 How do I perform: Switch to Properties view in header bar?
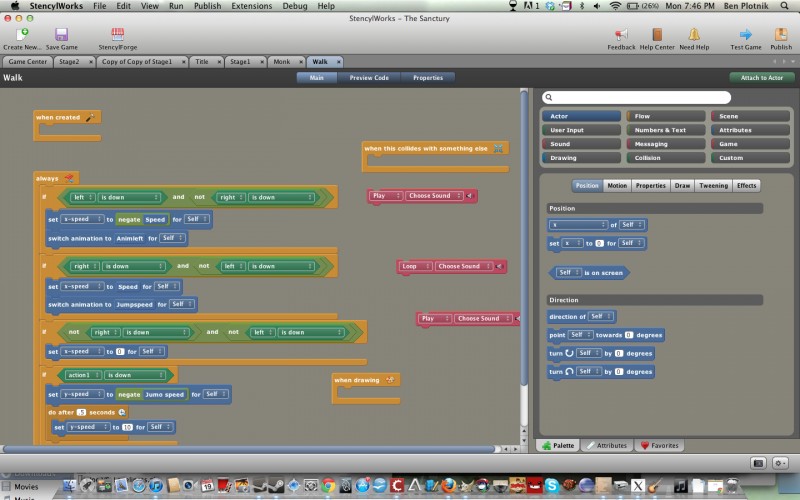(428, 78)
